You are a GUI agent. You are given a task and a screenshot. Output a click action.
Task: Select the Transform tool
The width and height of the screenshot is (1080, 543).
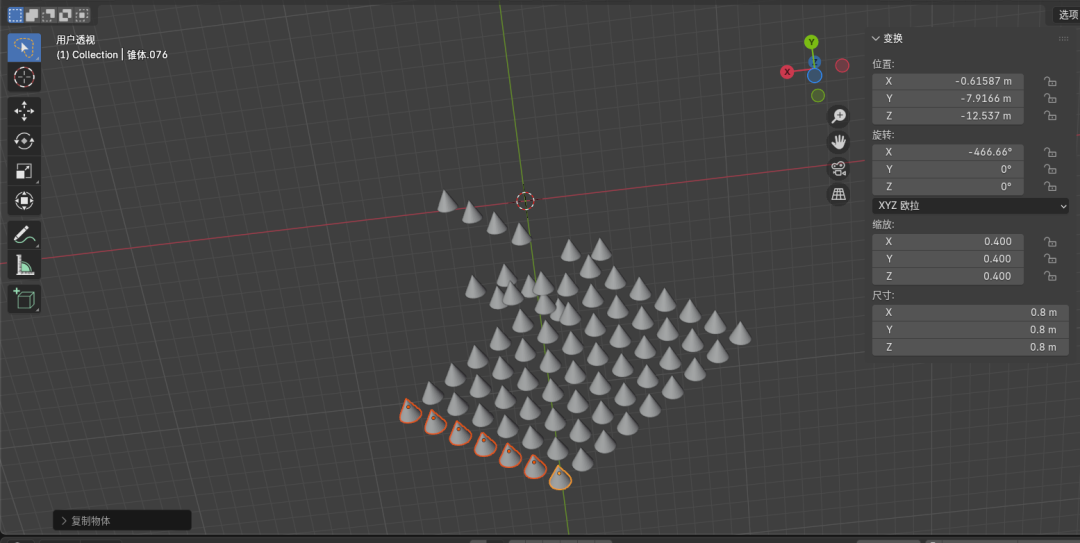click(x=24, y=201)
